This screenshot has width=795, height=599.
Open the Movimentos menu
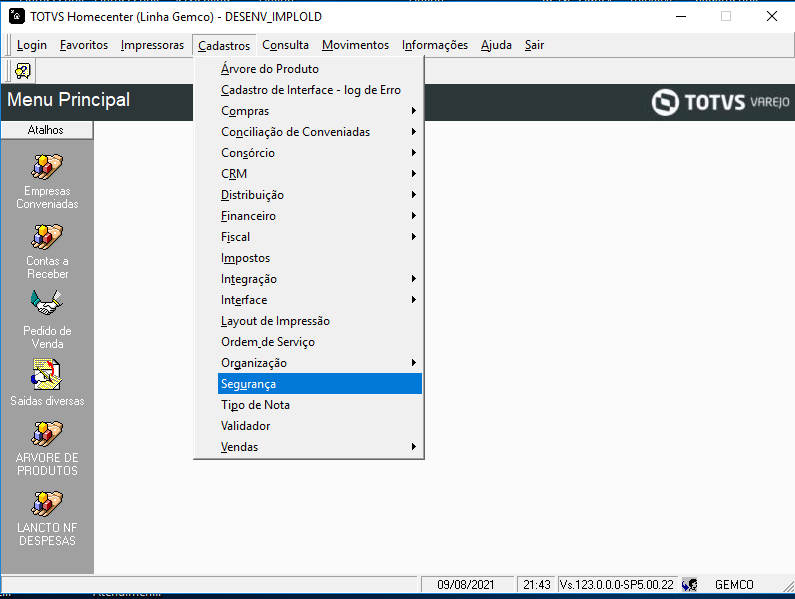pyautogui.click(x=355, y=45)
